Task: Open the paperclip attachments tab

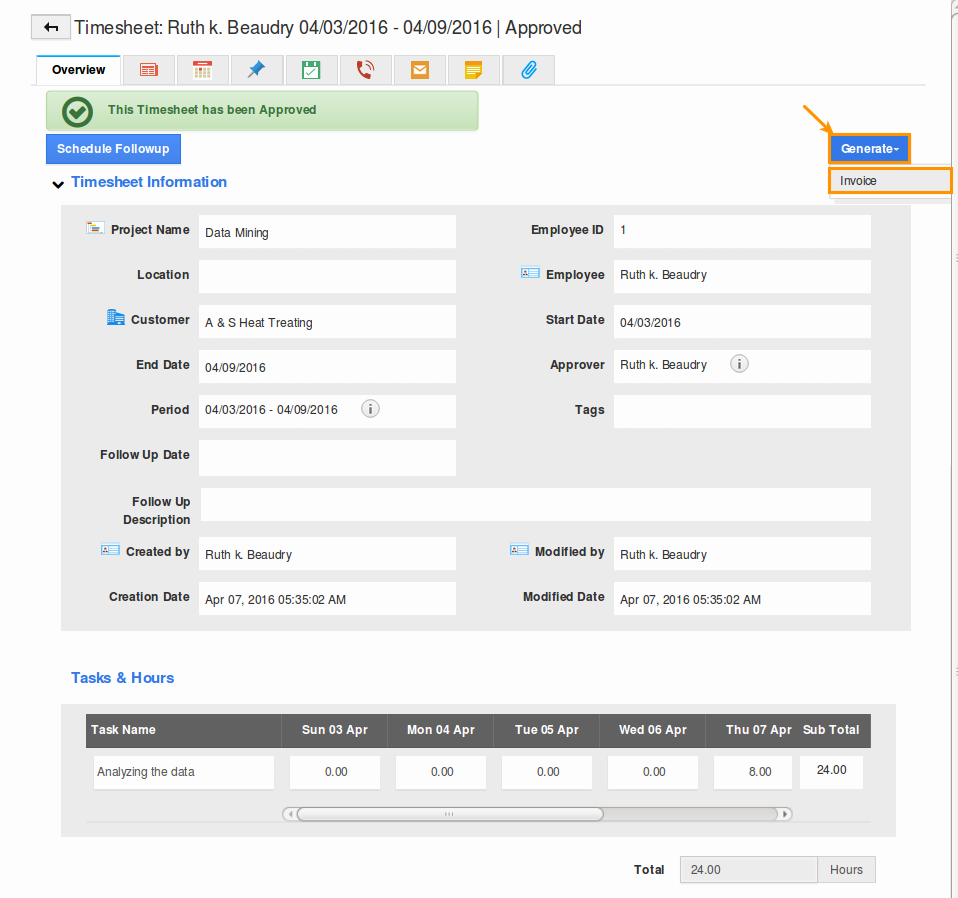Action: click(x=528, y=70)
